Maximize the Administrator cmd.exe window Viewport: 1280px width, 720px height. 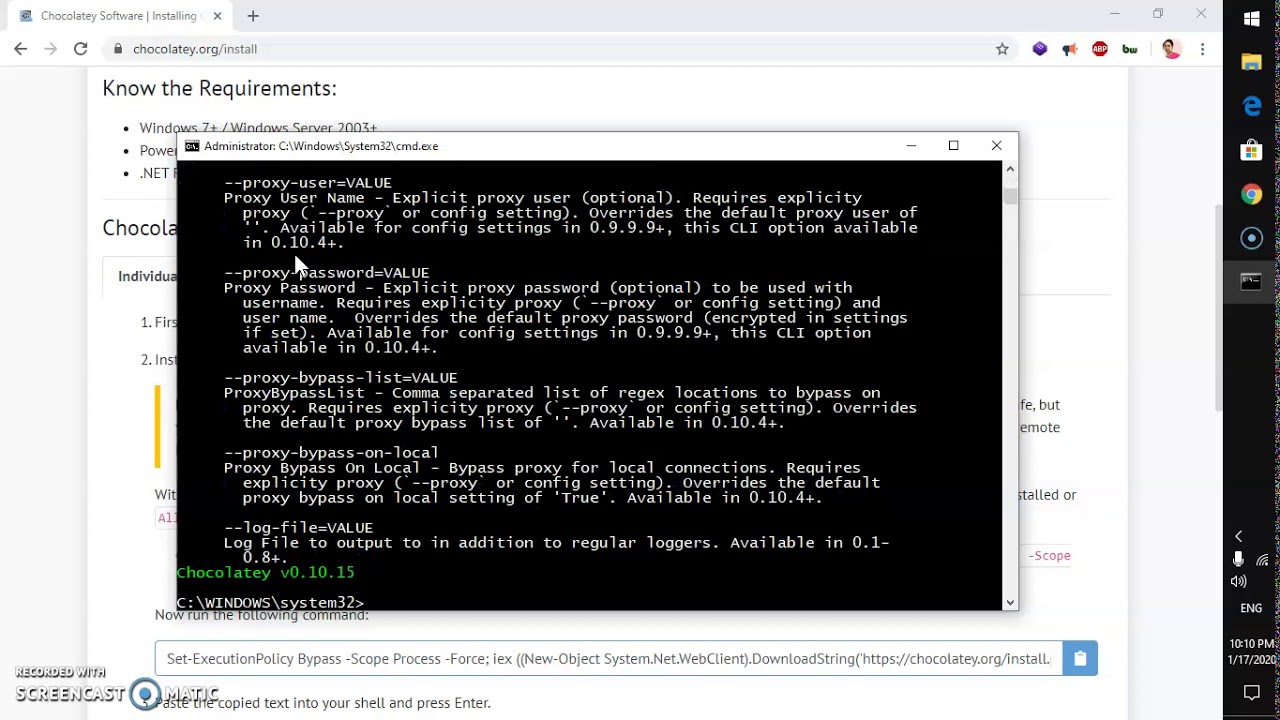pos(954,146)
